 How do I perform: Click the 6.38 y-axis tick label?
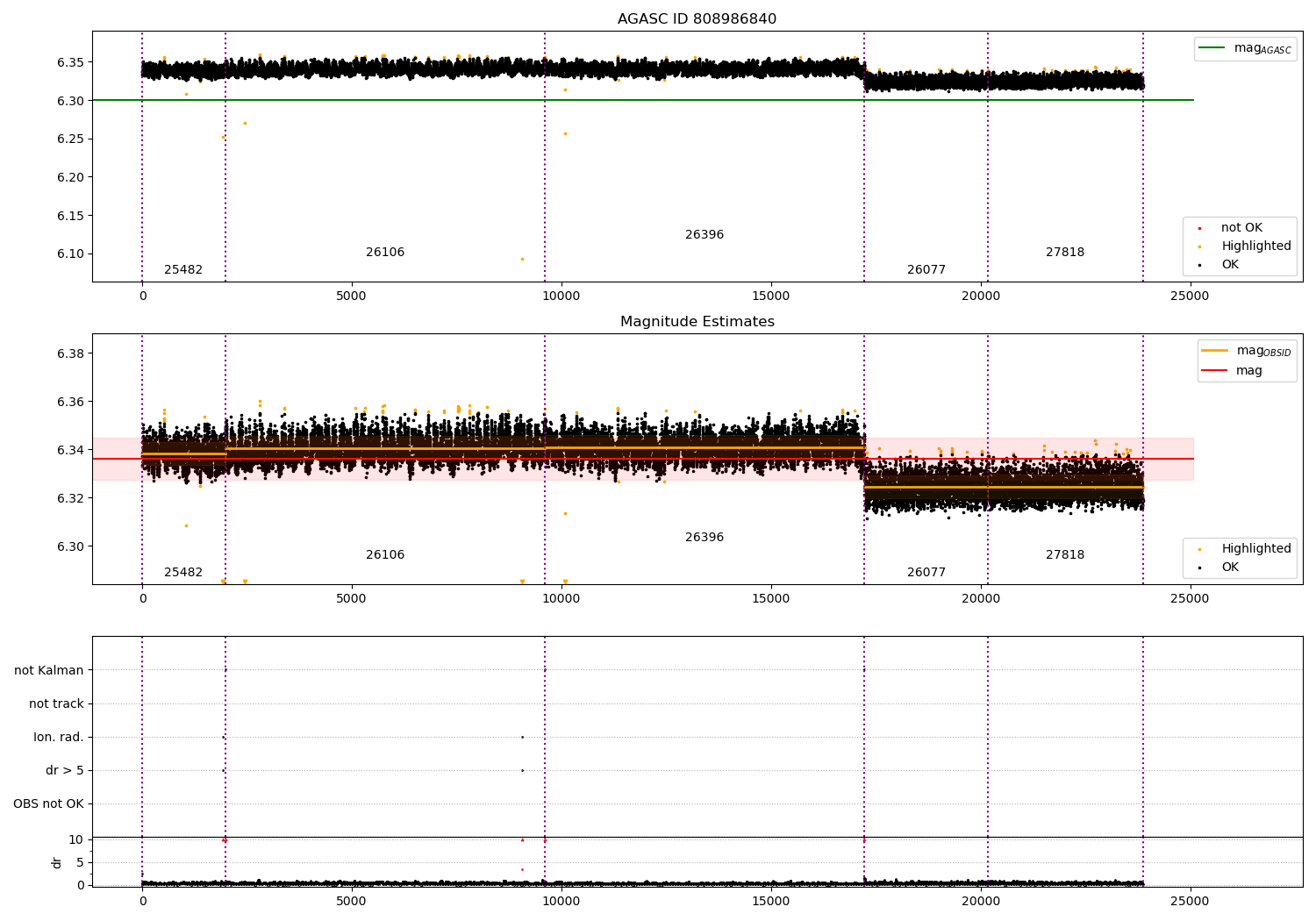(71, 353)
